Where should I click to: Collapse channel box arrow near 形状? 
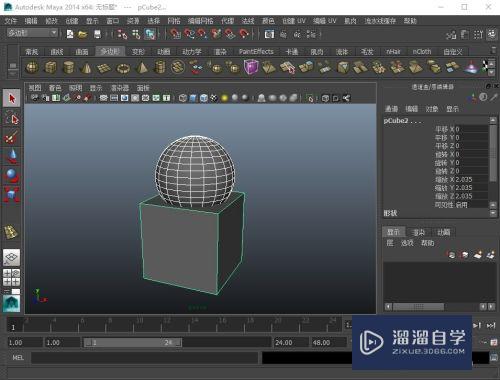[493, 213]
